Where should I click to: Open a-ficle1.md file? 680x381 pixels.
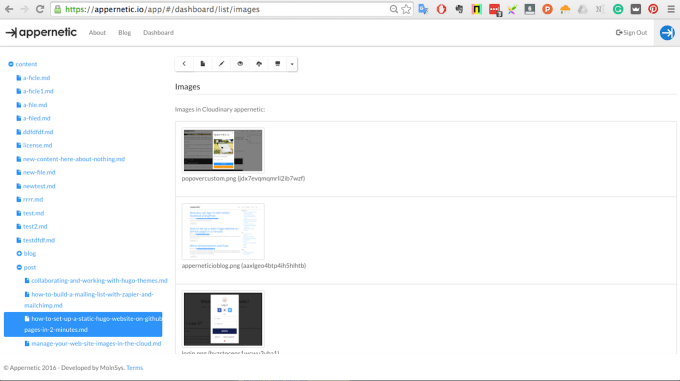click(x=38, y=91)
